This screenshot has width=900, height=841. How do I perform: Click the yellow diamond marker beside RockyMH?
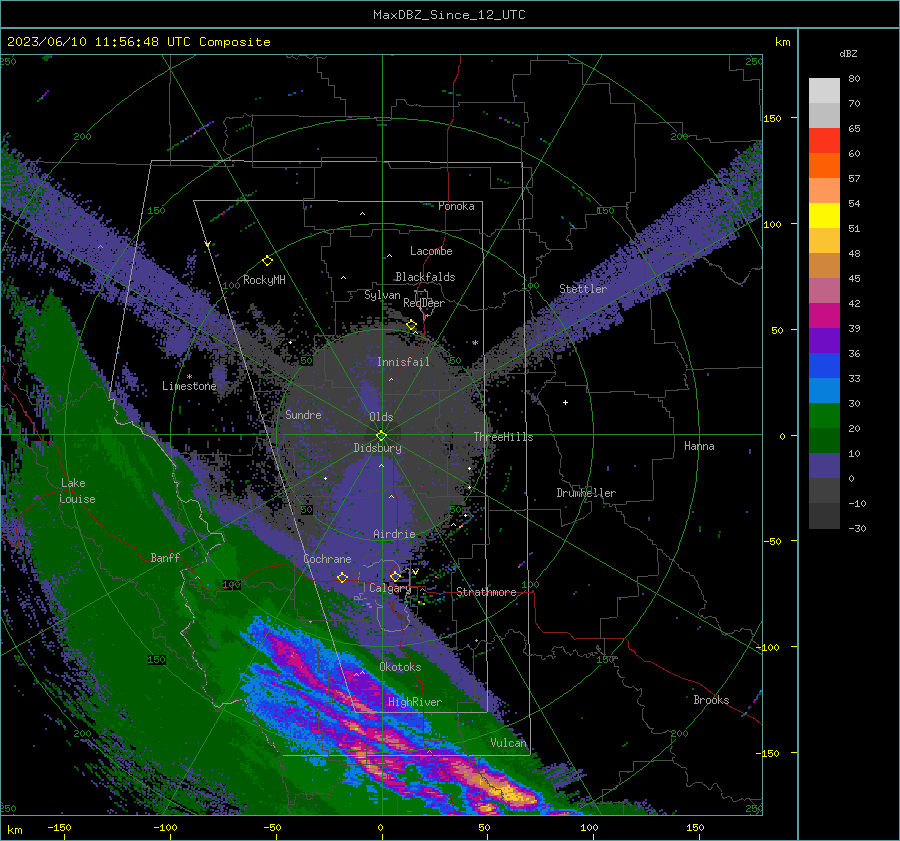(x=267, y=261)
